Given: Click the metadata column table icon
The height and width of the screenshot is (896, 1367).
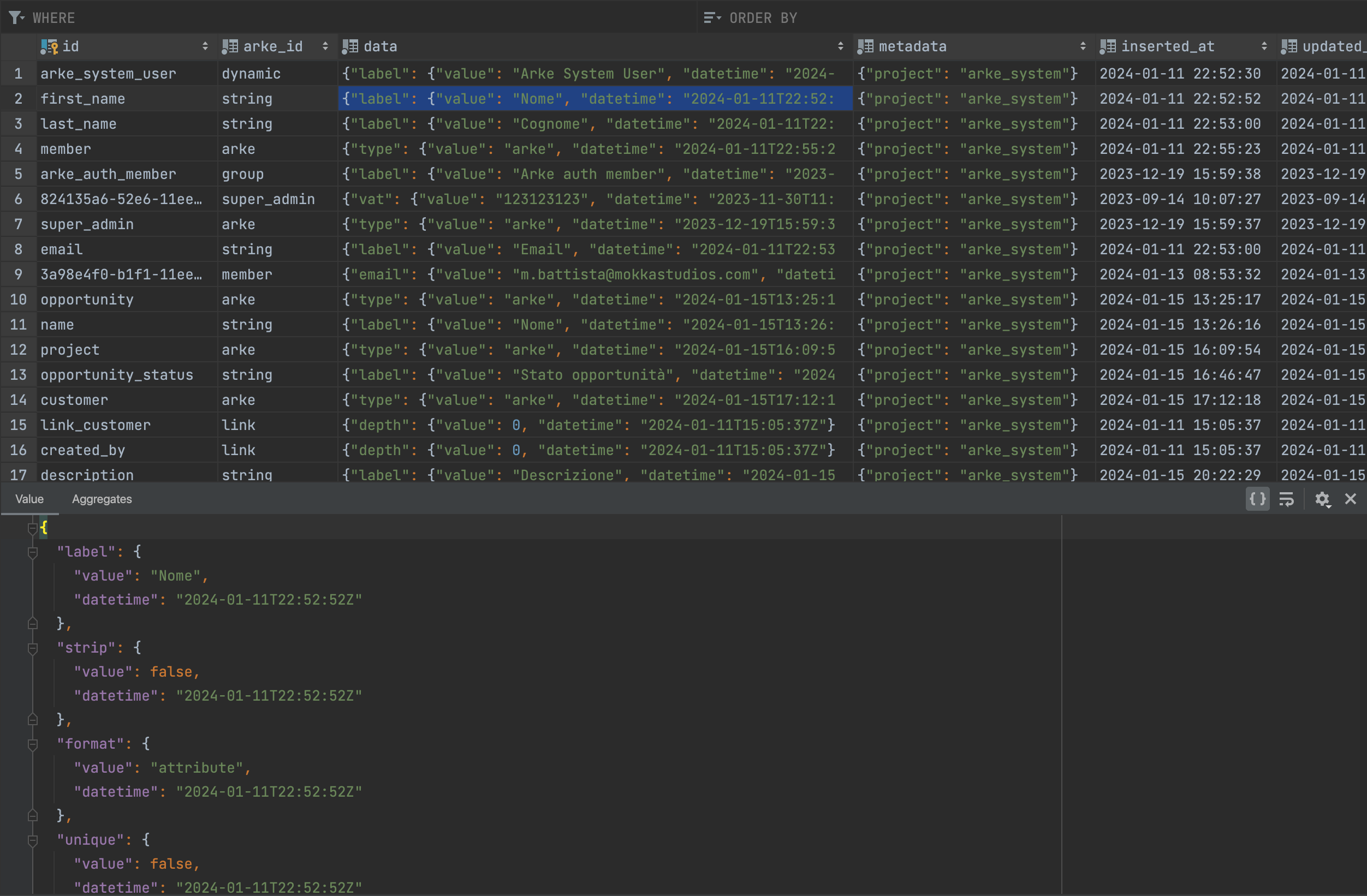Looking at the screenshot, I should [x=866, y=46].
